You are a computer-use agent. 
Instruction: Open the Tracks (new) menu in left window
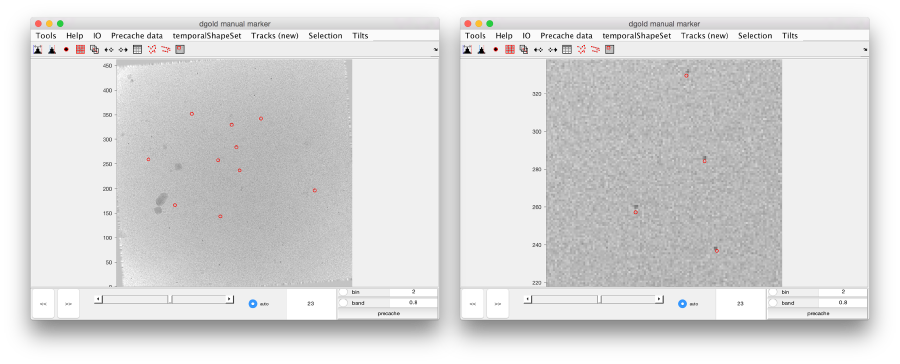275,36
